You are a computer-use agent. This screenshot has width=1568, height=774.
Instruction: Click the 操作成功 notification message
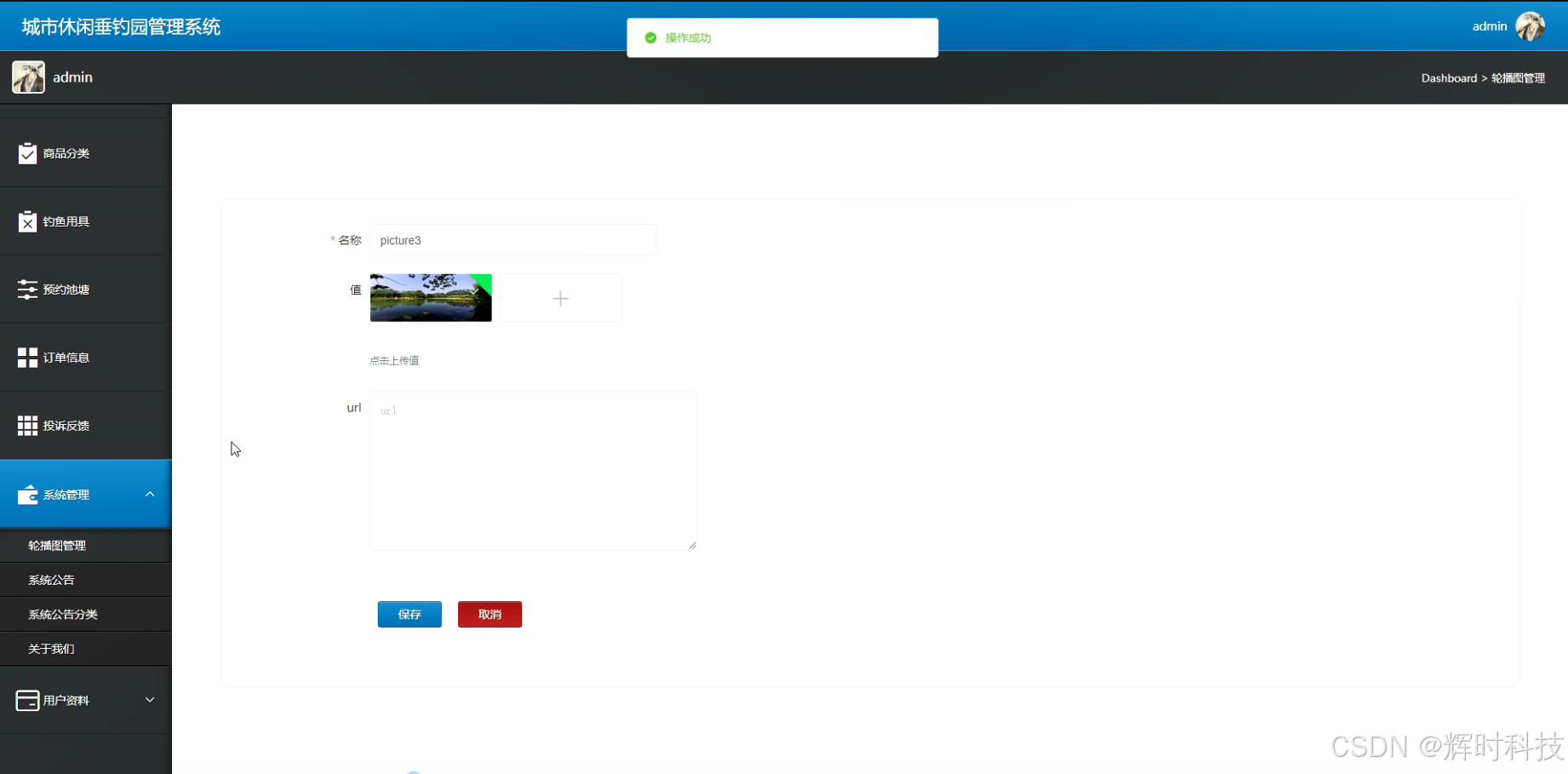pos(688,37)
